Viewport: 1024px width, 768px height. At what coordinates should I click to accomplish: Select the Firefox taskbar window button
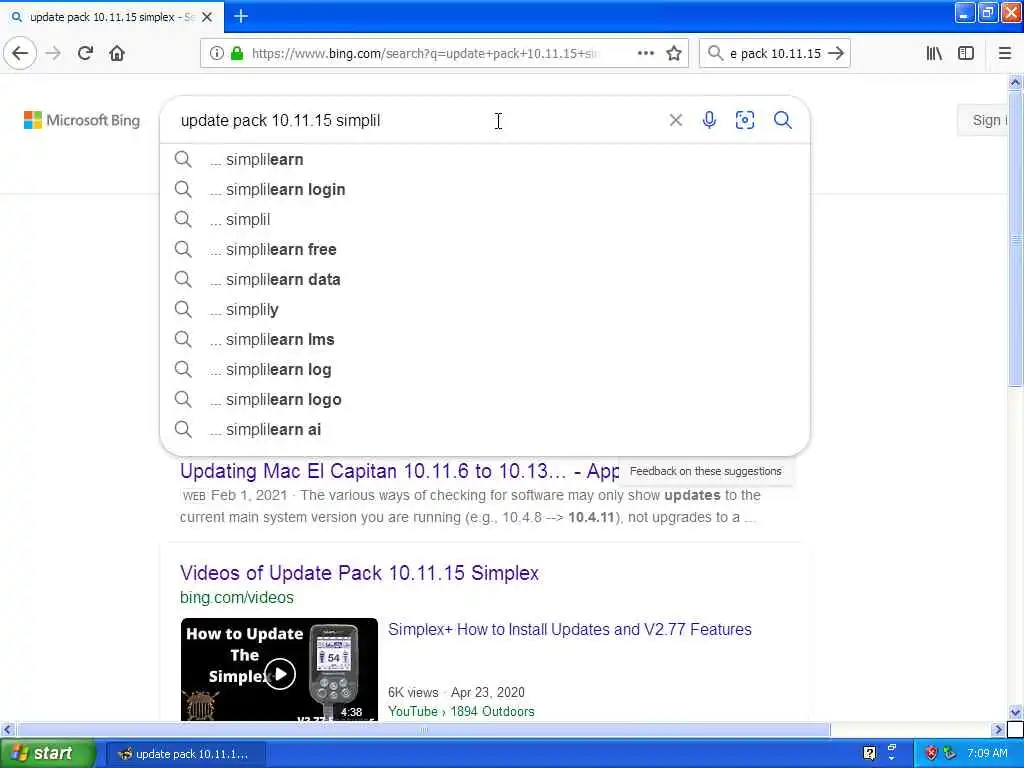185,754
